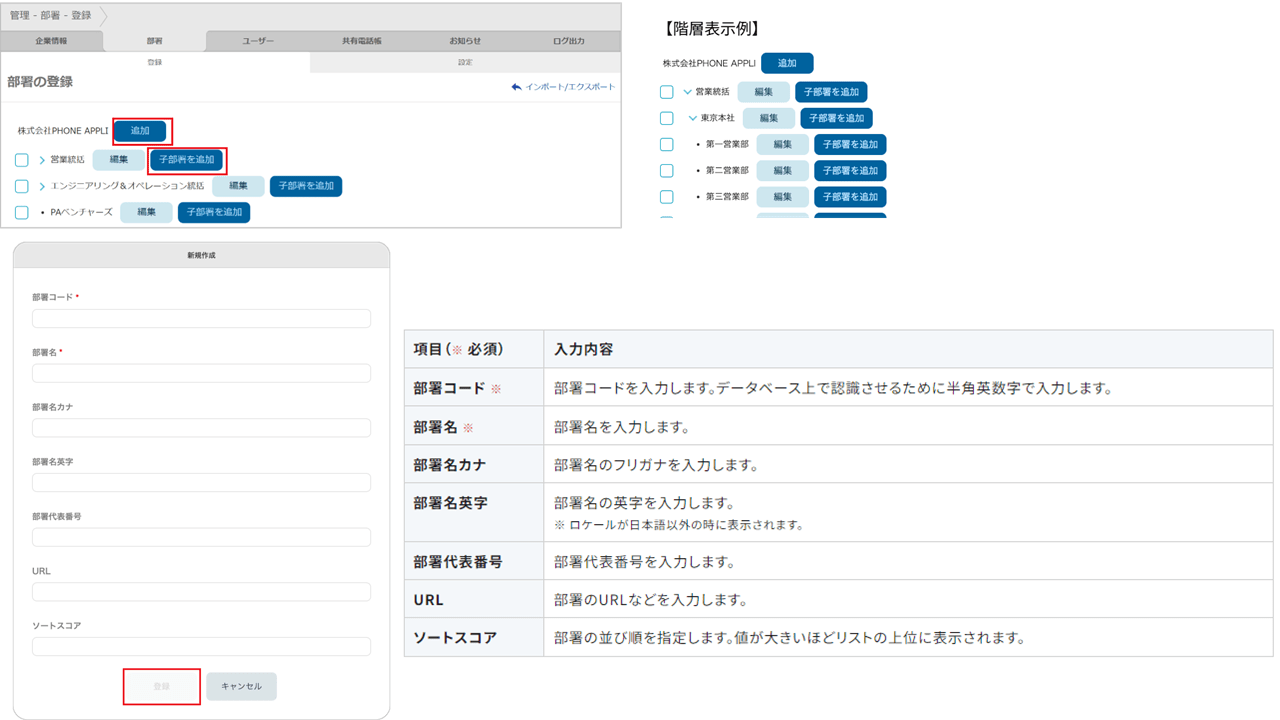Tick checkbox for 第二営業部 row
The width and height of the screenshot is (1280, 720).
pos(666,170)
